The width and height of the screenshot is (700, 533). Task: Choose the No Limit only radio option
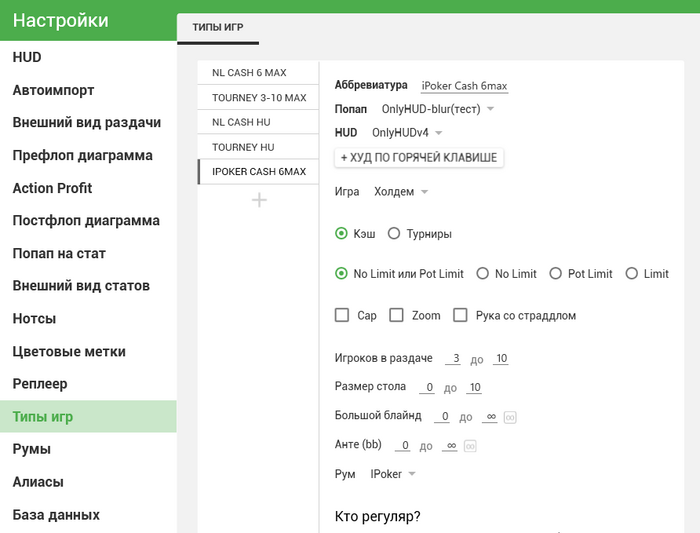tap(483, 273)
